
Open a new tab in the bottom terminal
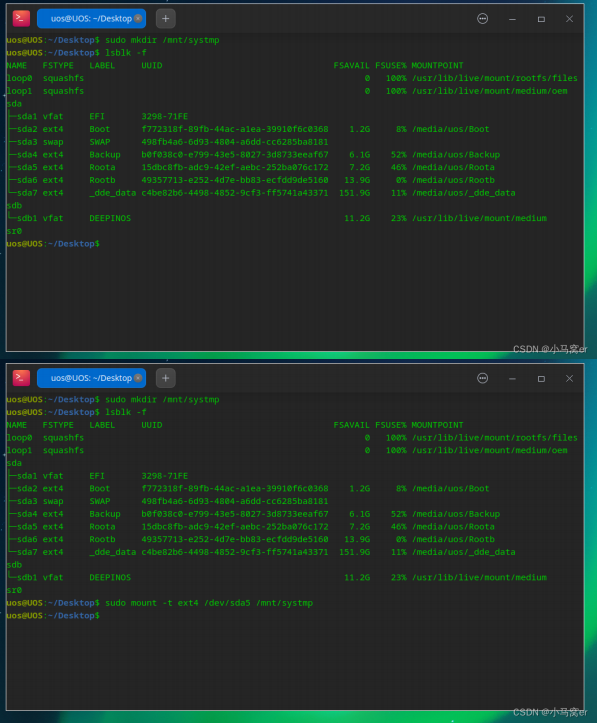(166, 378)
